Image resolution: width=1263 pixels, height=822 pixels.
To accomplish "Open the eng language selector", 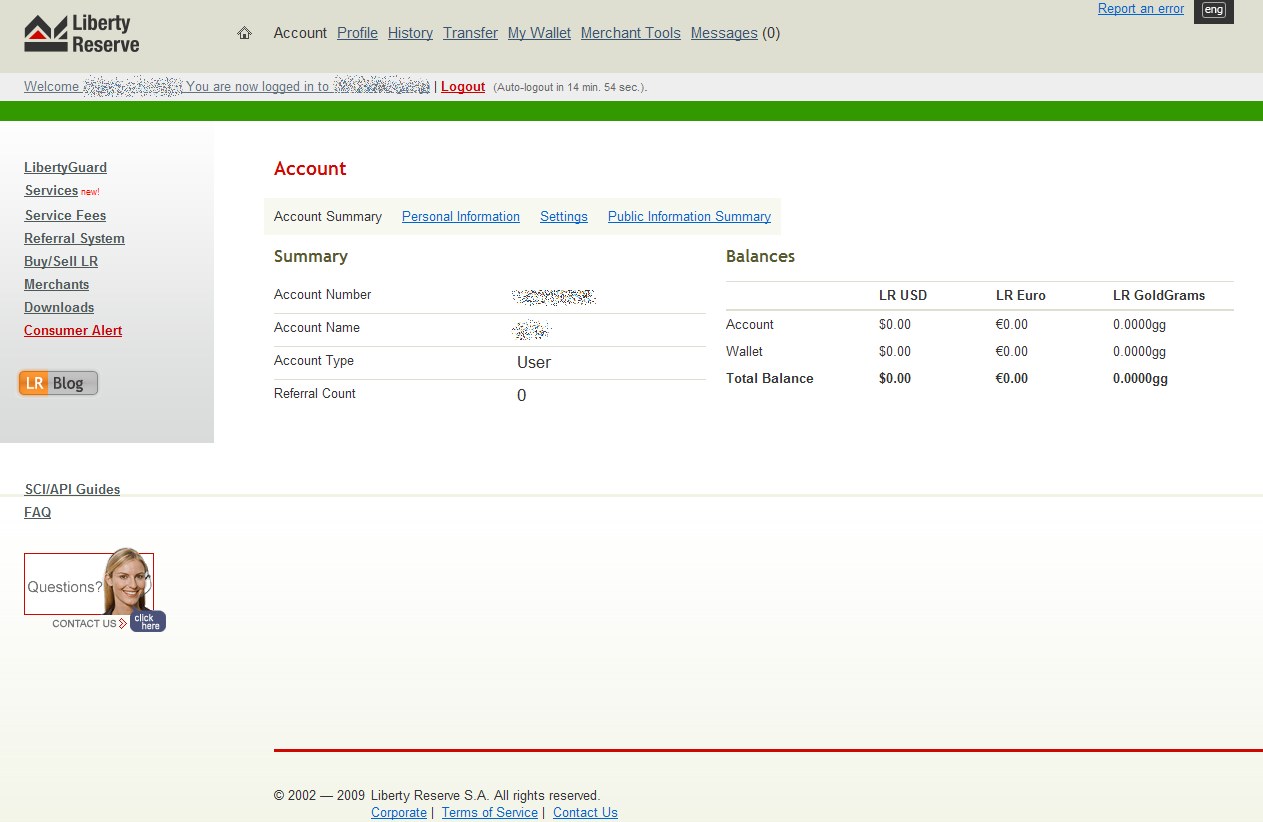I will point(1213,10).
